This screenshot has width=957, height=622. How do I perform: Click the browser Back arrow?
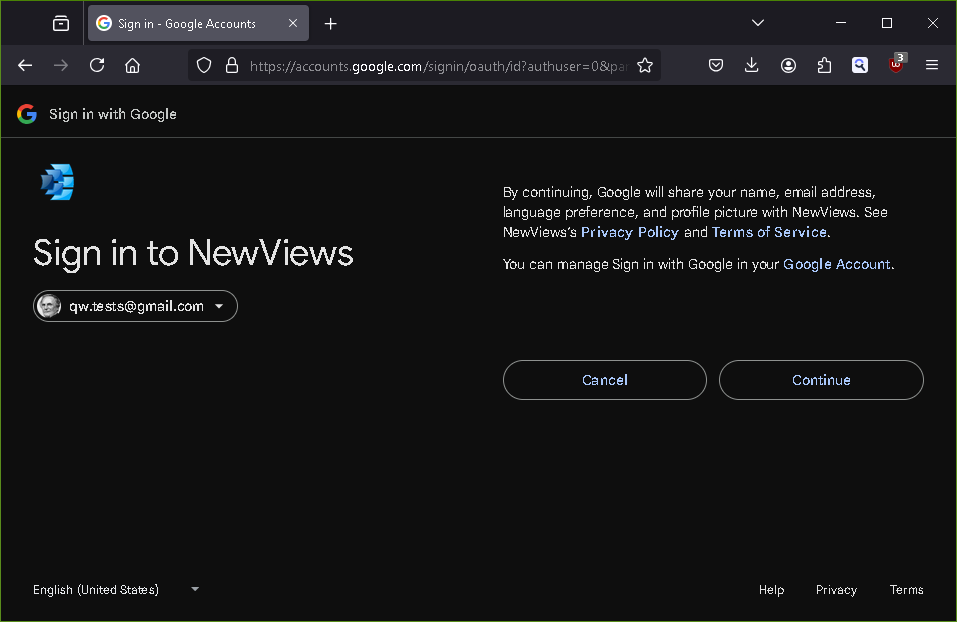coord(25,65)
